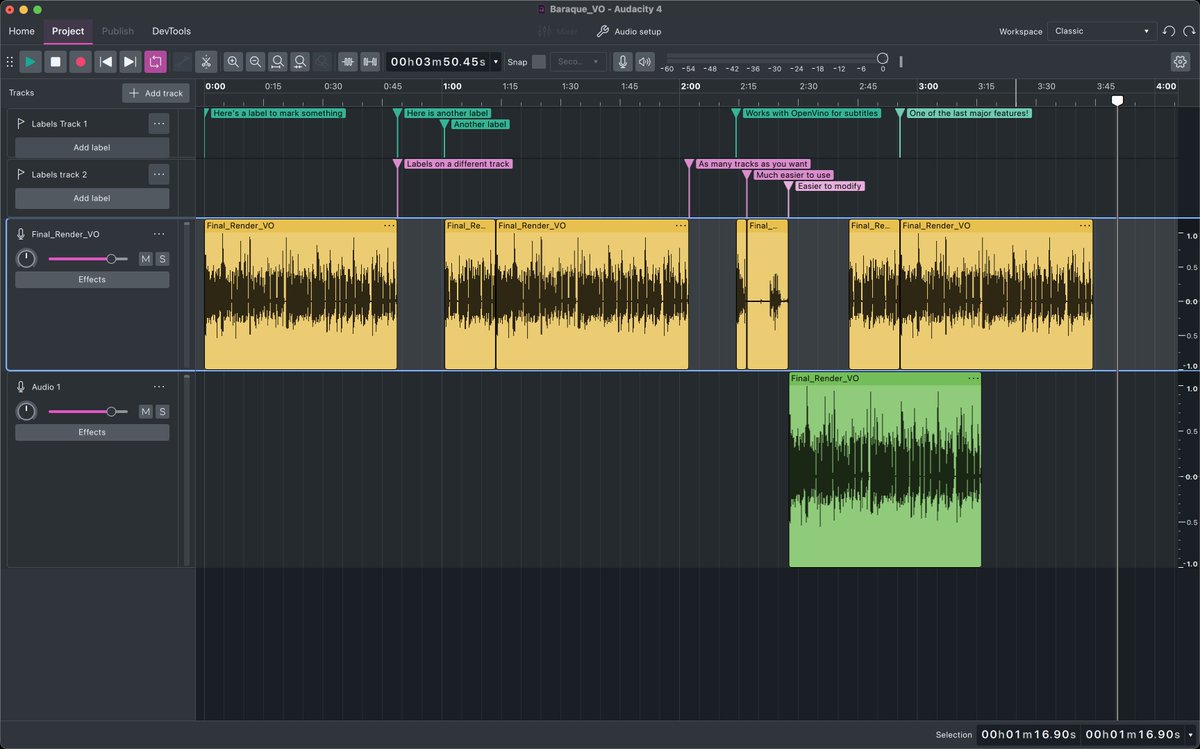Click the speaker playback meter icon
1200x749 pixels.
click(645, 62)
